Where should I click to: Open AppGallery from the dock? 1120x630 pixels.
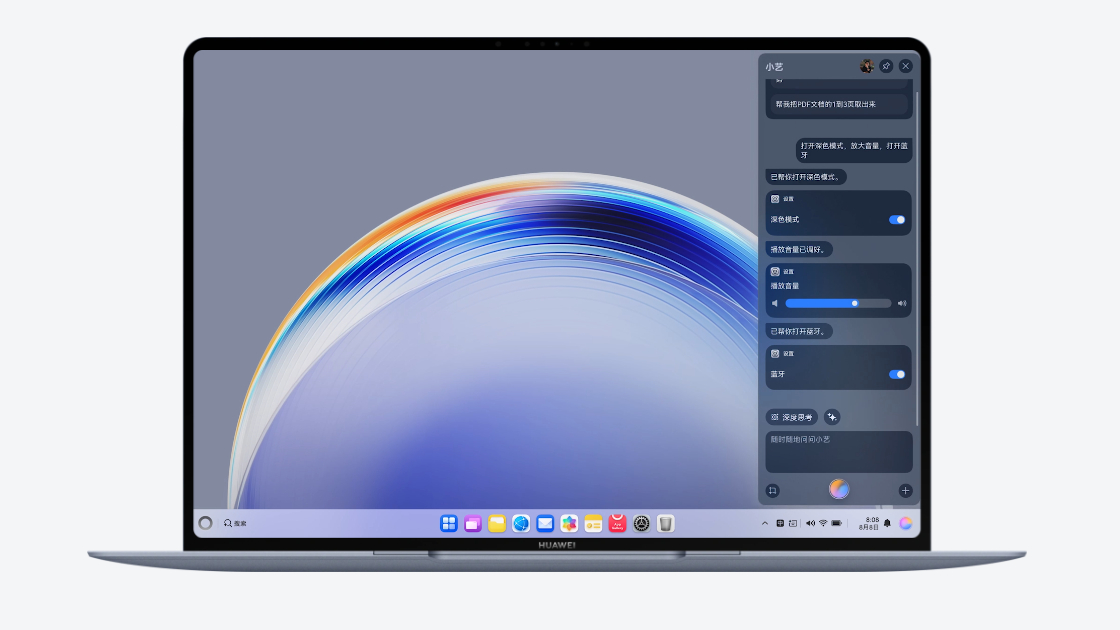point(617,523)
